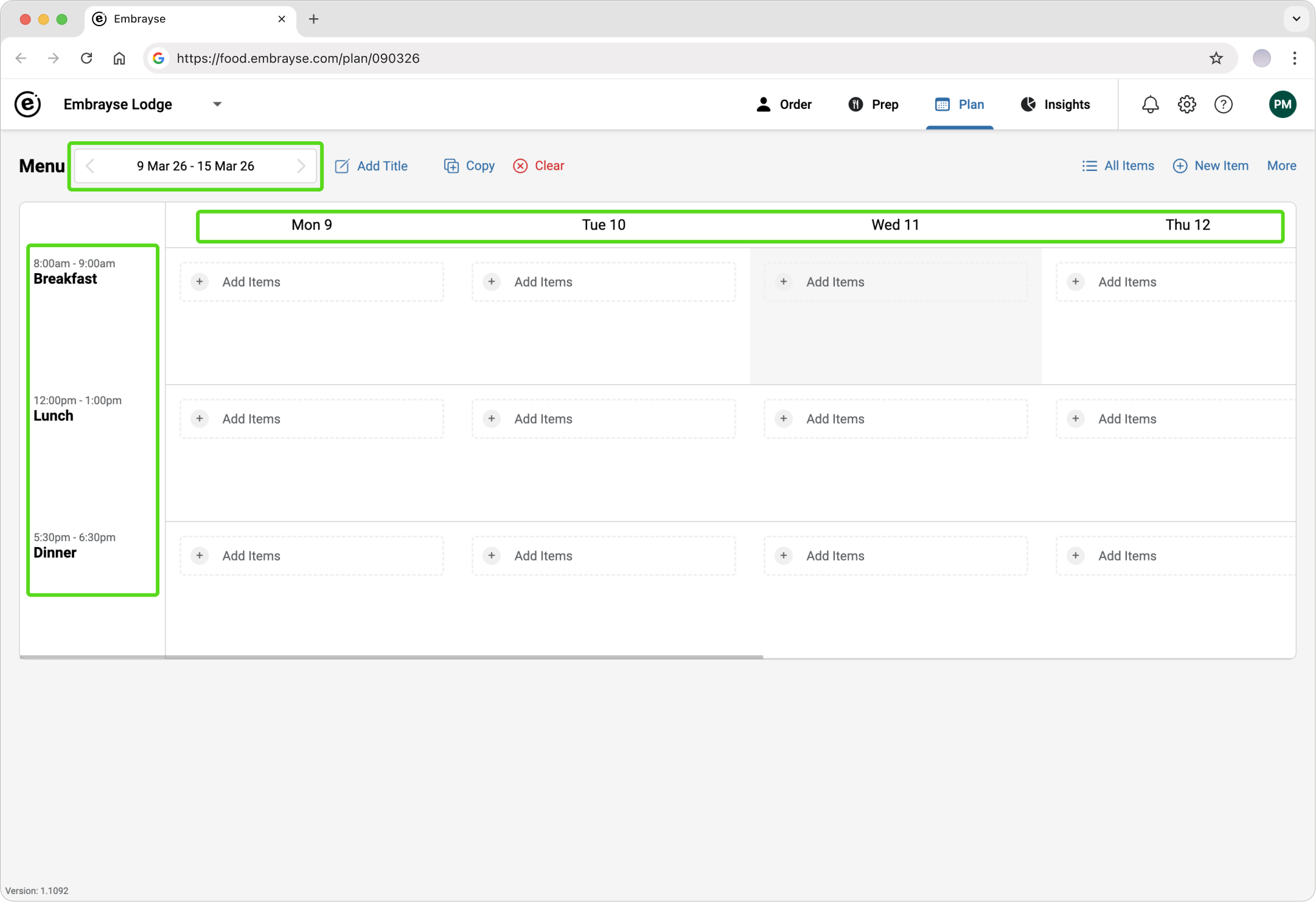Open settings via the gear icon
The image size is (1316, 902).
pyautogui.click(x=1186, y=105)
